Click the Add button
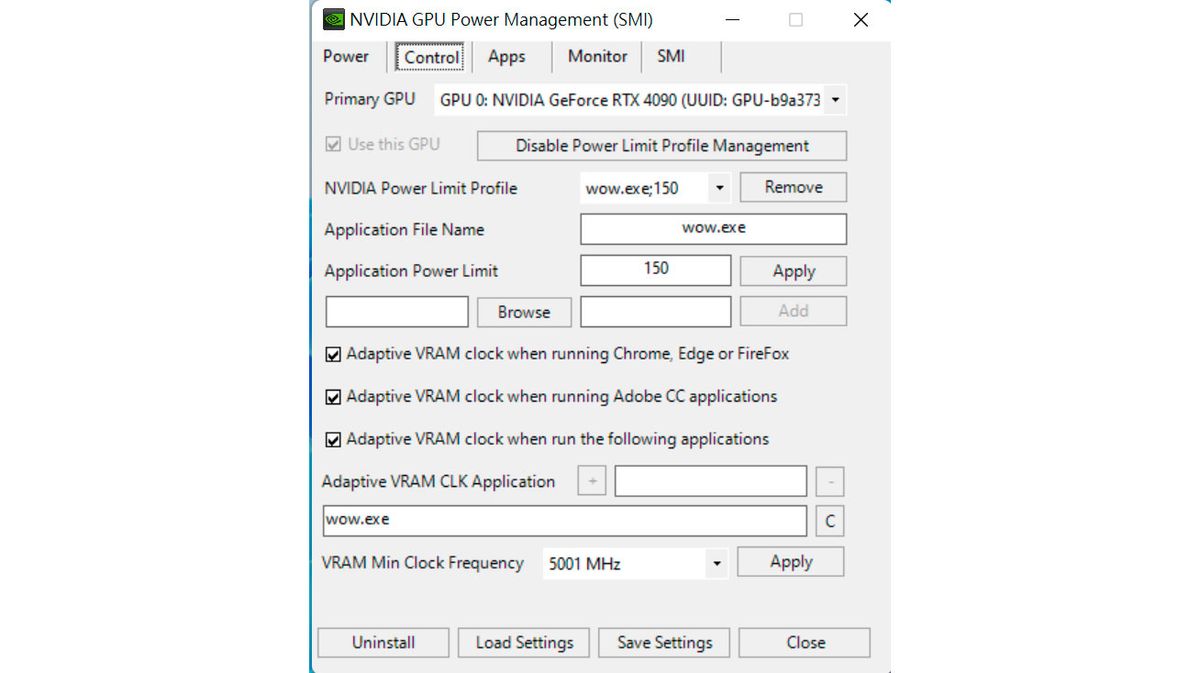 793,311
